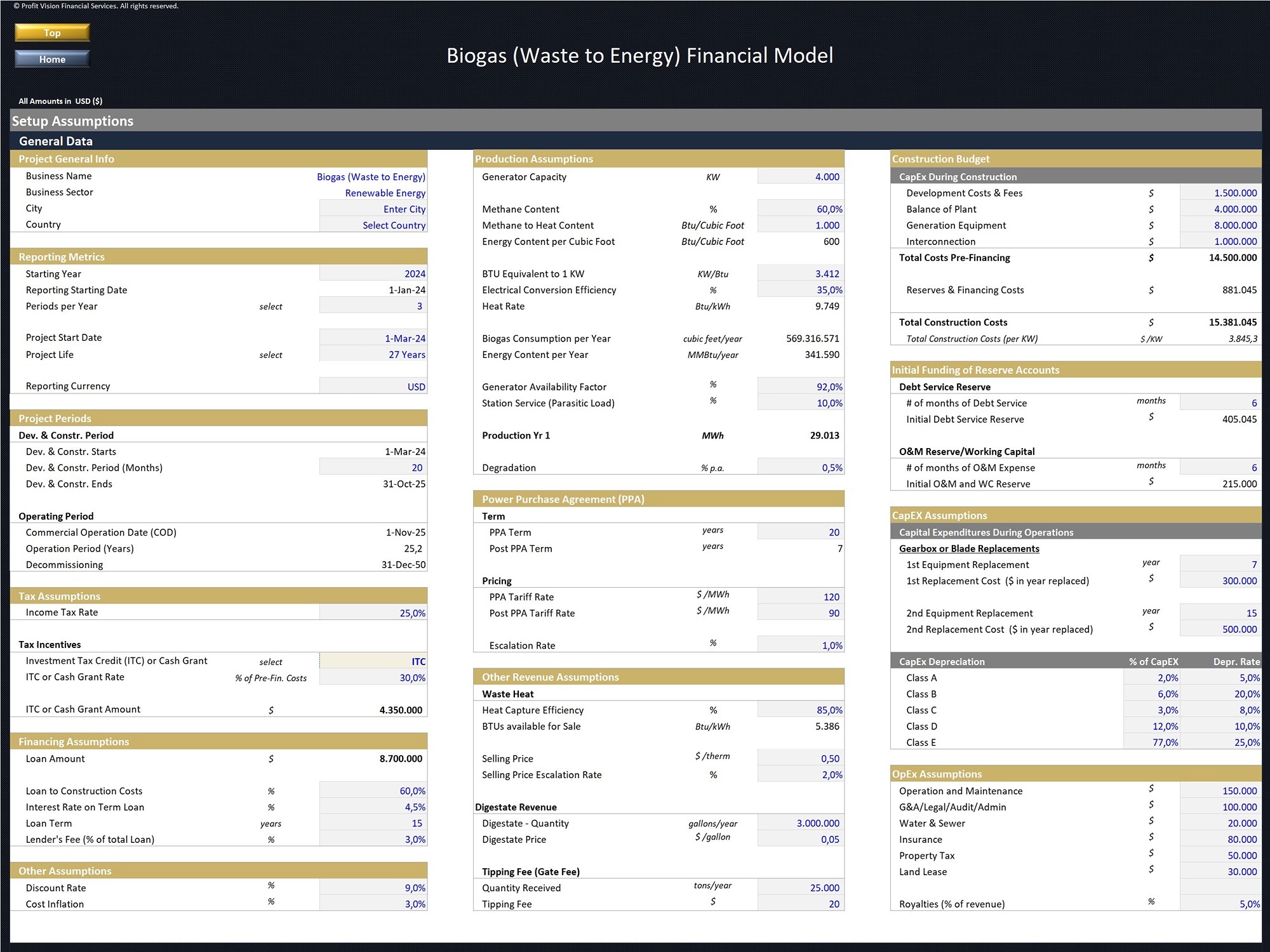This screenshot has height=952, width=1270.
Task: Edit waste heat Selling Price 0,50 cell
Action: tap(801, 758)
